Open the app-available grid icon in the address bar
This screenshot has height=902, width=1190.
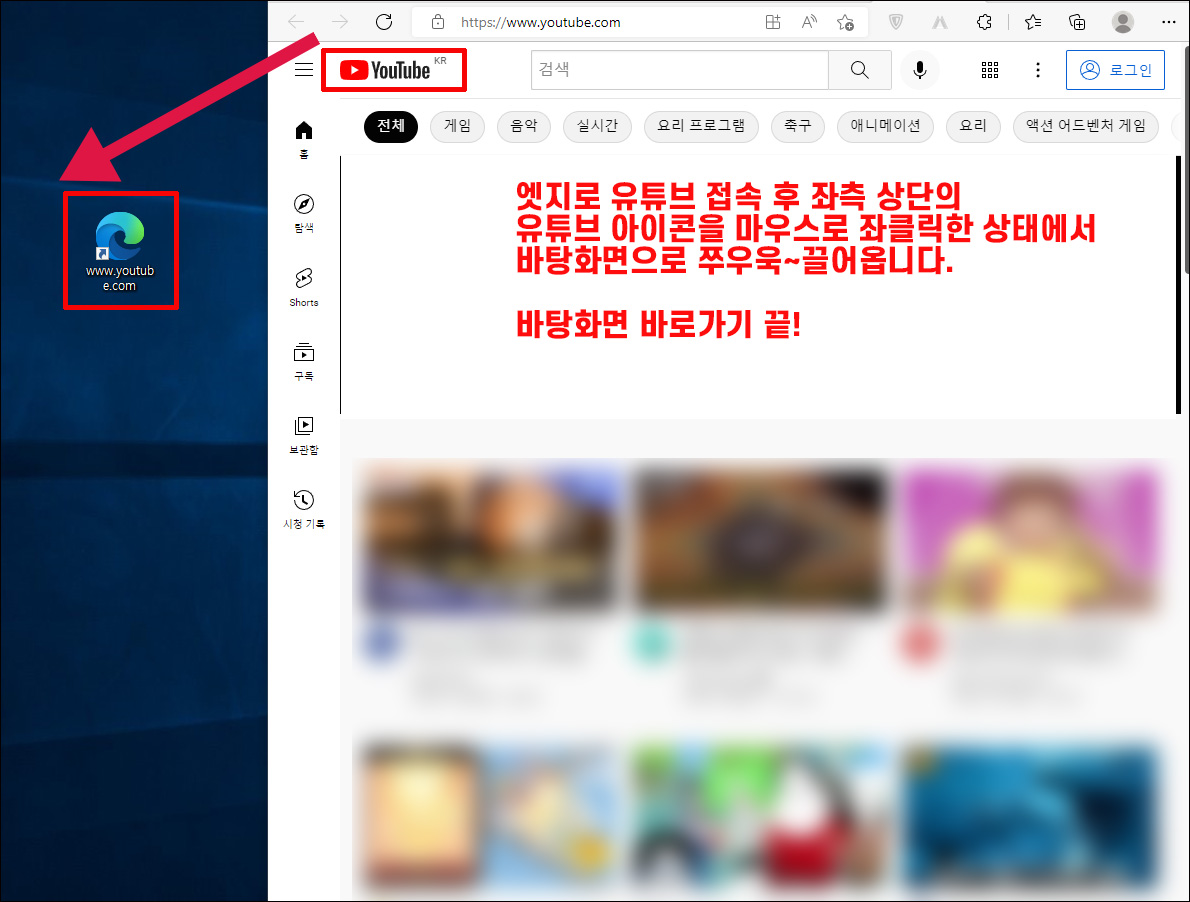click(x=773, y=22)
